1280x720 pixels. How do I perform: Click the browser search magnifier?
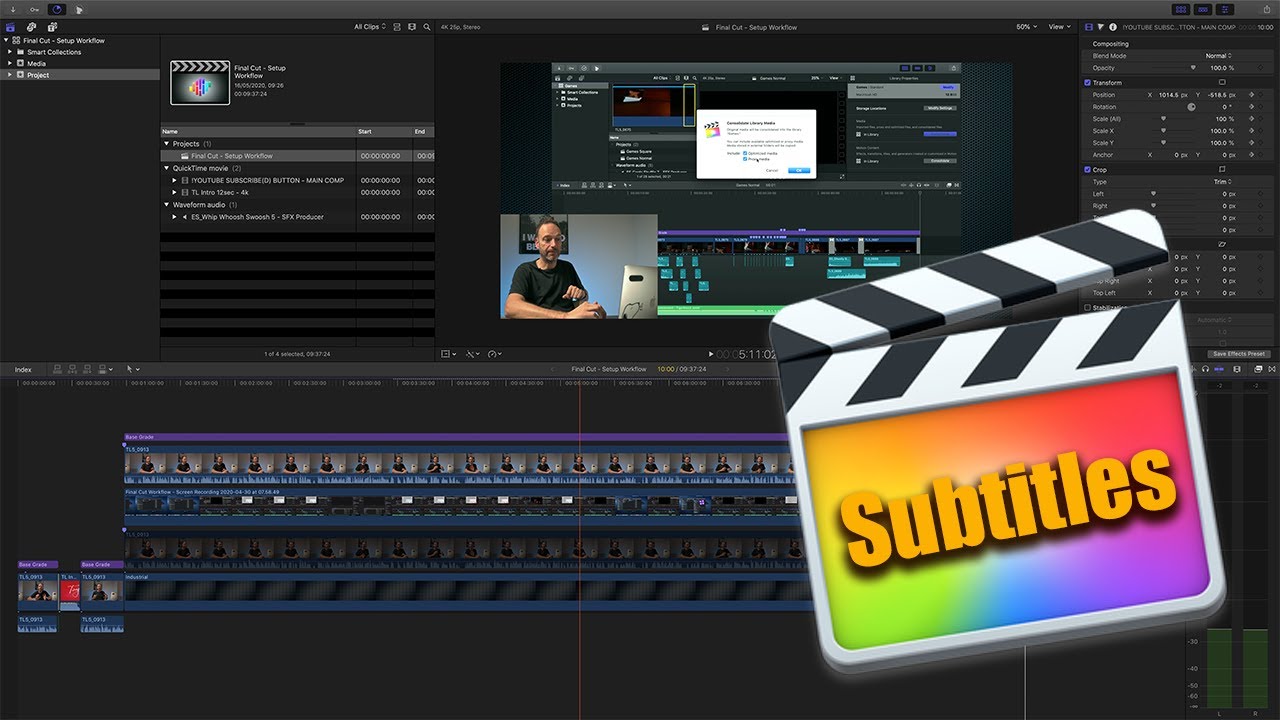click(x=427, y=27)
